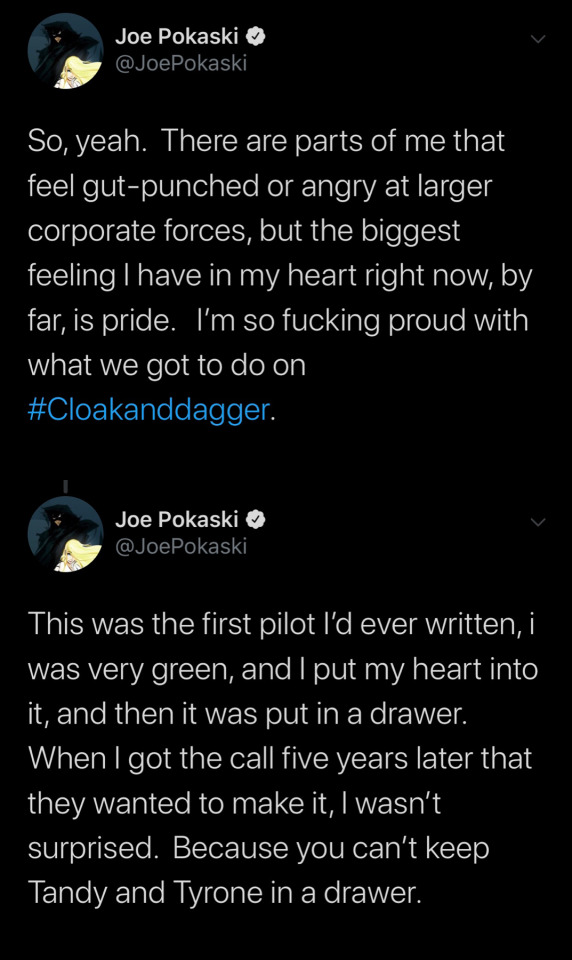Click the line "what we got to do on"

click(x=167, y=365)
